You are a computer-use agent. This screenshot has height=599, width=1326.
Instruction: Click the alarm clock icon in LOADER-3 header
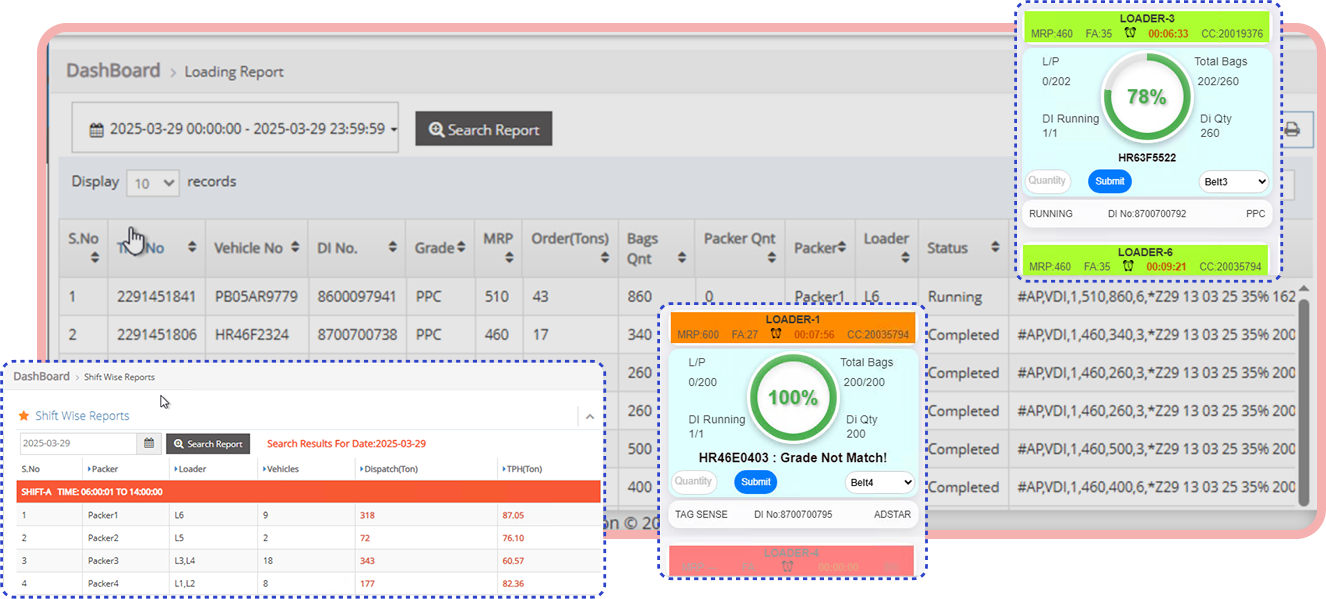[1130, 33]
